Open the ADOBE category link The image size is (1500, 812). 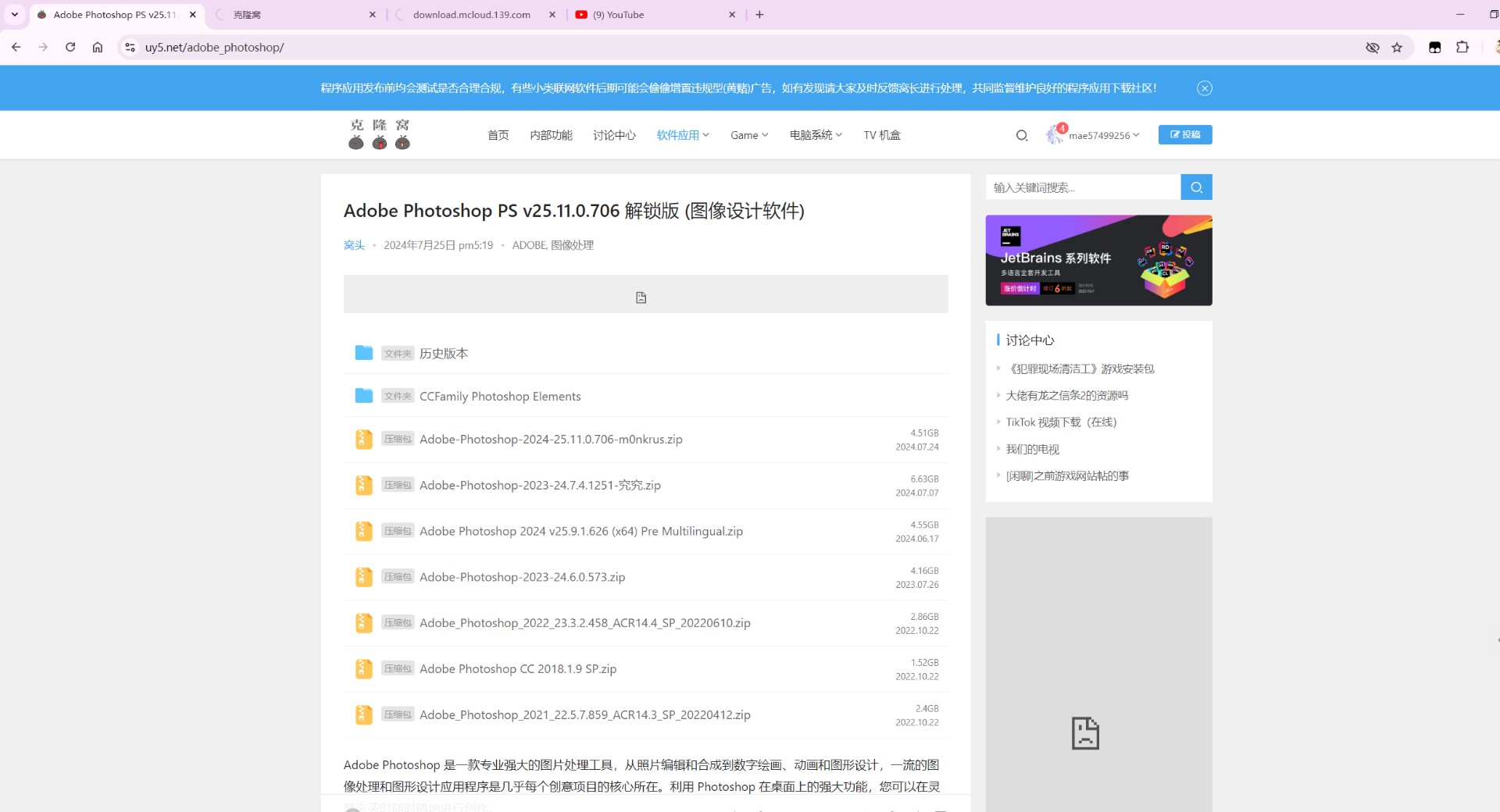pyautogui.click(x=529, y=245)
